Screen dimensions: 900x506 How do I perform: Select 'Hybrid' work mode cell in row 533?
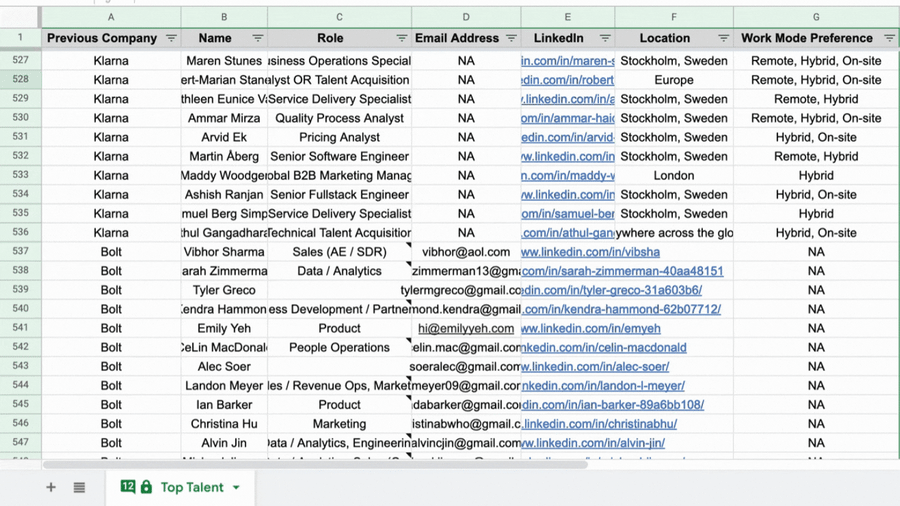(816, 176)
